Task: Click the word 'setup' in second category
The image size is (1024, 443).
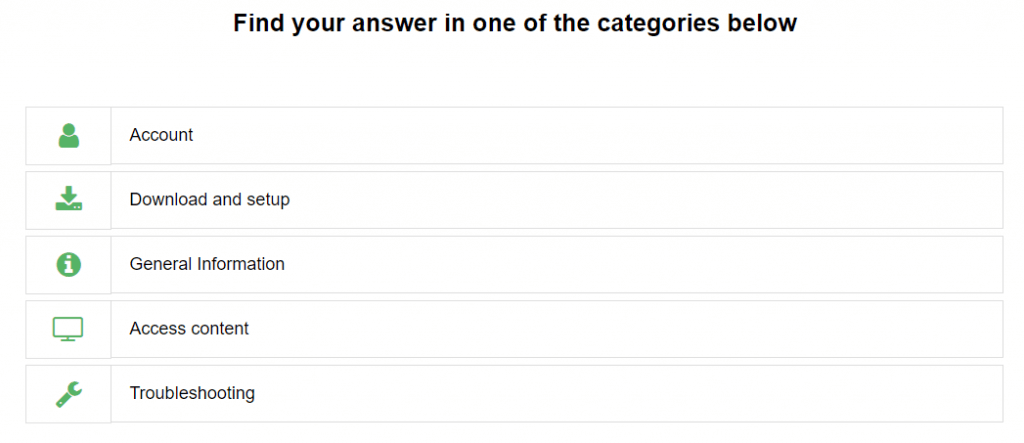Action: (x=267, y=199)
